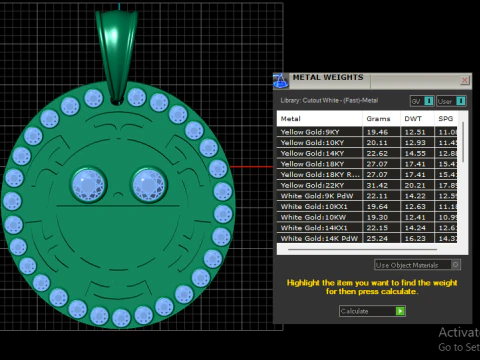This screenshot has height=360, width=480.
Task: Click the 22.62 grams value
Action: pyautogui.click(x=377, y=153)
